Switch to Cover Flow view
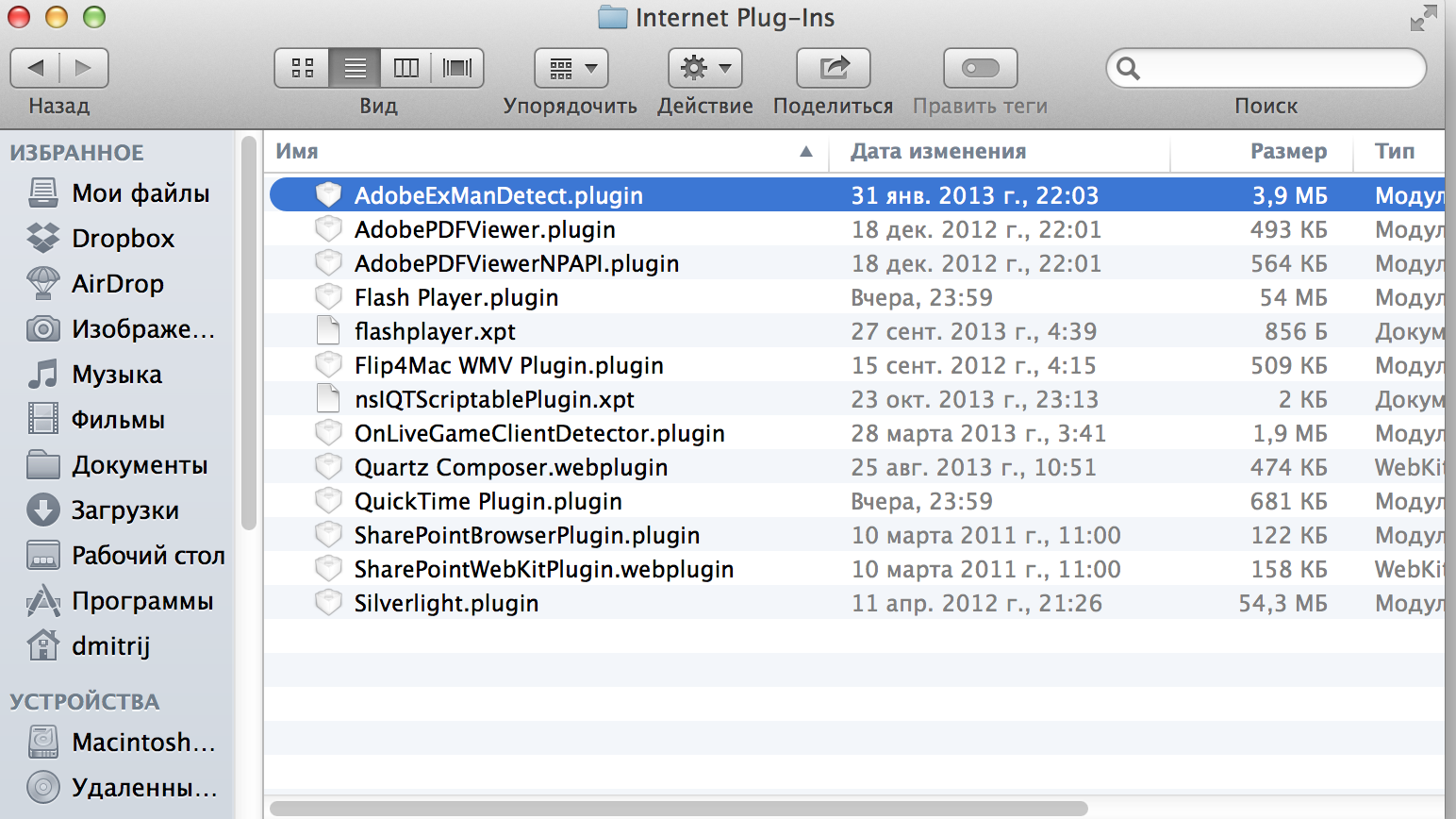The height and width of the screenshot is (819, 1456). point(457,68)
